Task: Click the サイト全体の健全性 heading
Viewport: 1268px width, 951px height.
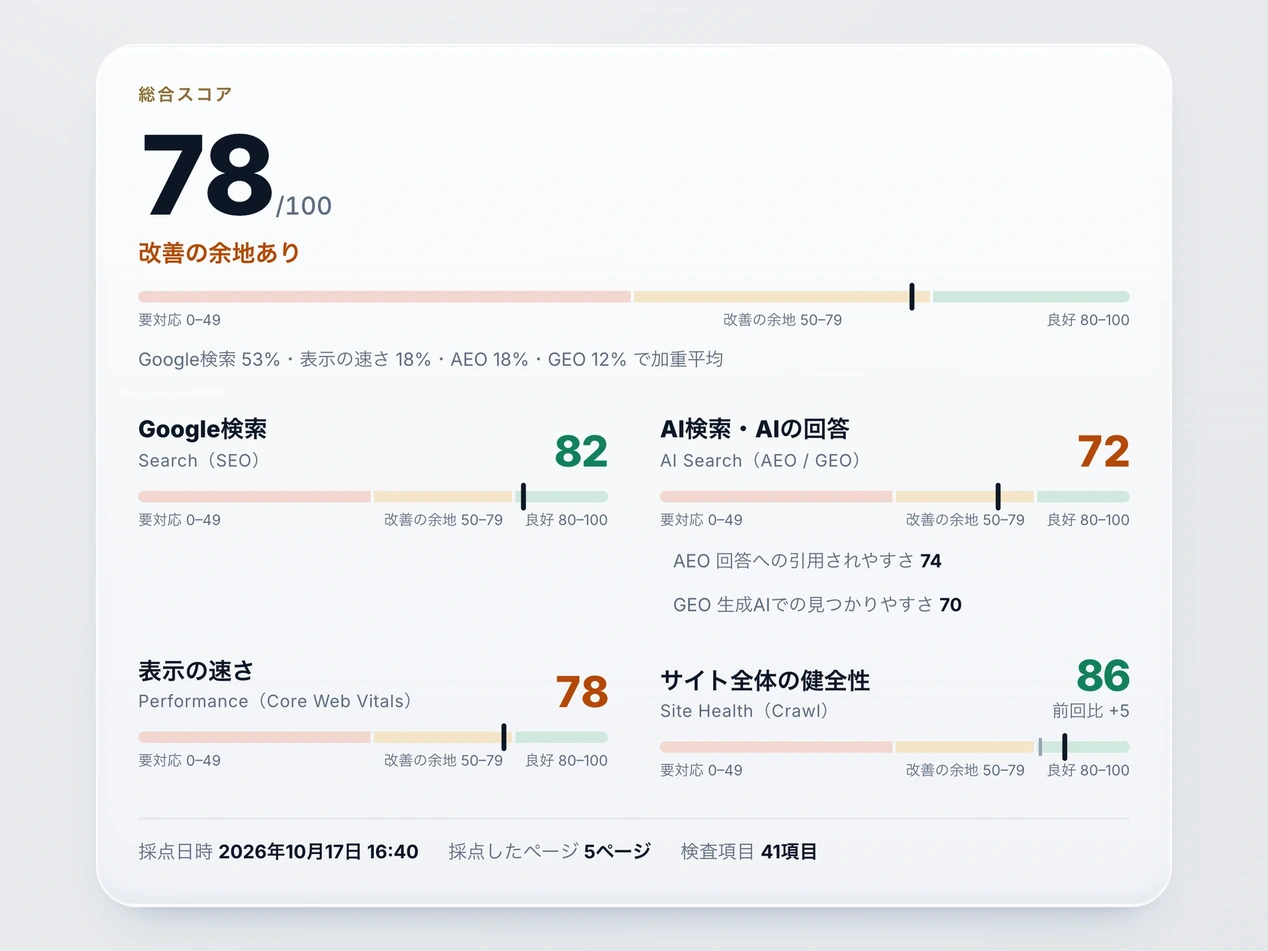Action: tap(765, 681)
